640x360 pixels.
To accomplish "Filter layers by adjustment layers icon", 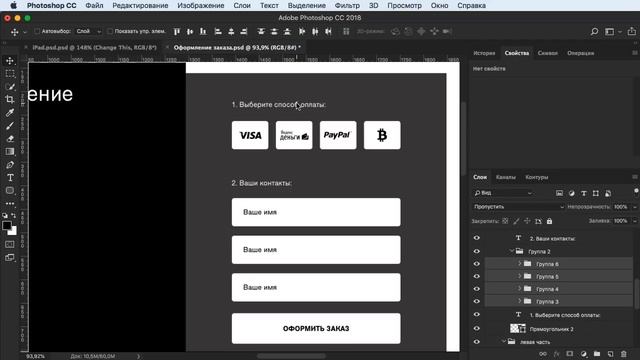I will click(571, 193).
